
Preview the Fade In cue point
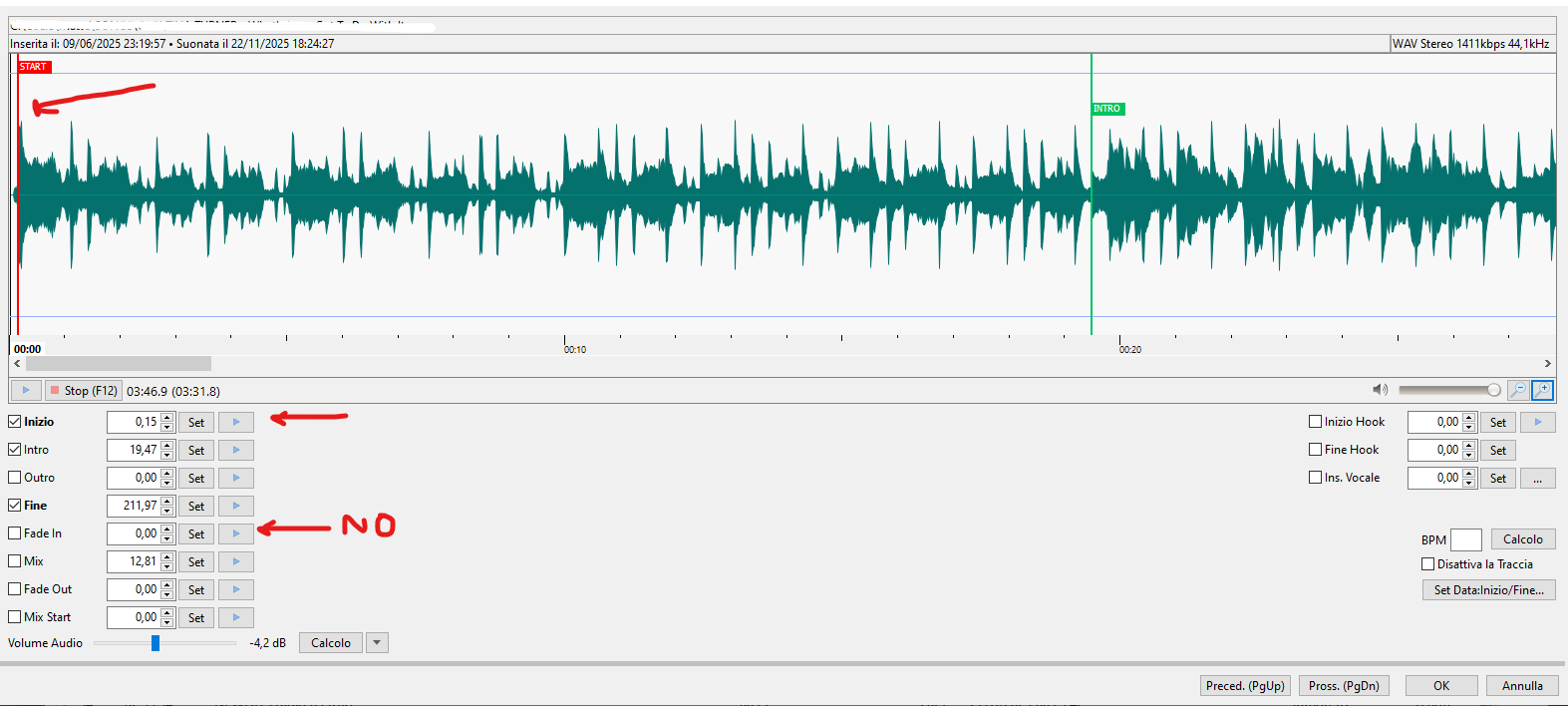pyautogui.click(x=236, y=533)
